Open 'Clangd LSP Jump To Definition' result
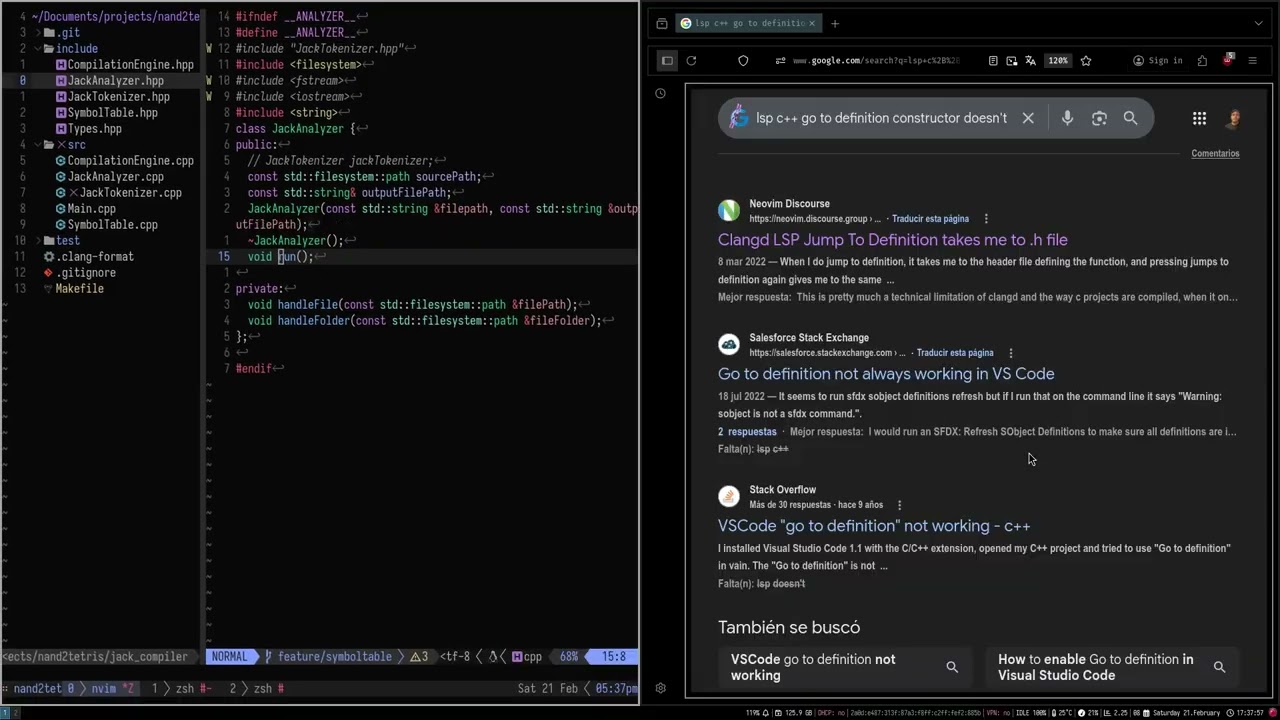The image size is (1280, 720). tap(893, 240)
